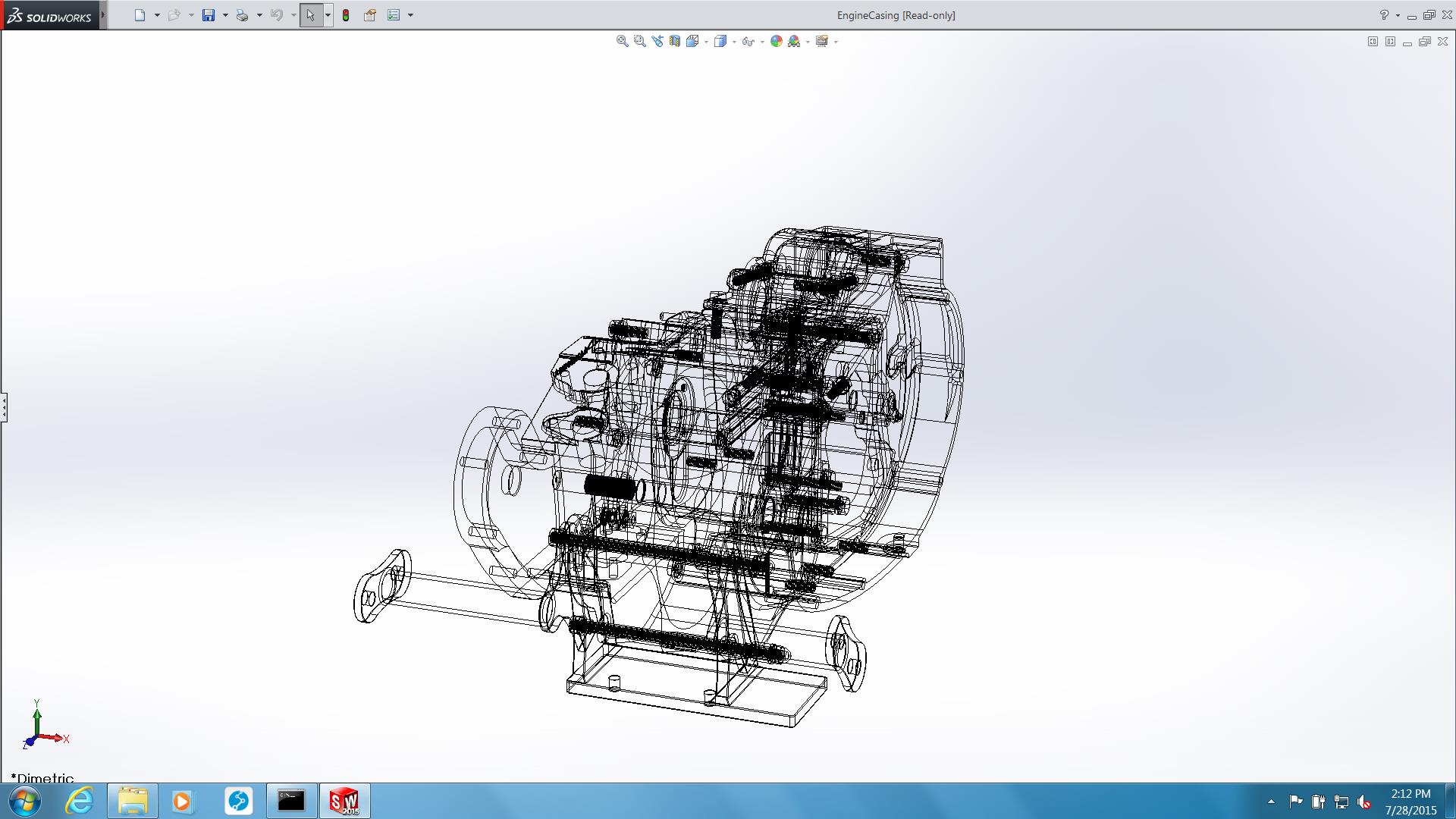Click the Apply Scene icon
Screen dimensions: 1456x819
794,42
